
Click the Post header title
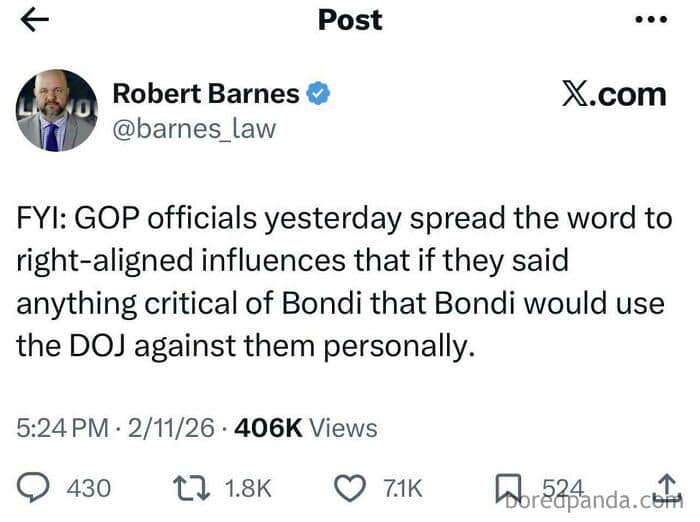coord(350,19)
